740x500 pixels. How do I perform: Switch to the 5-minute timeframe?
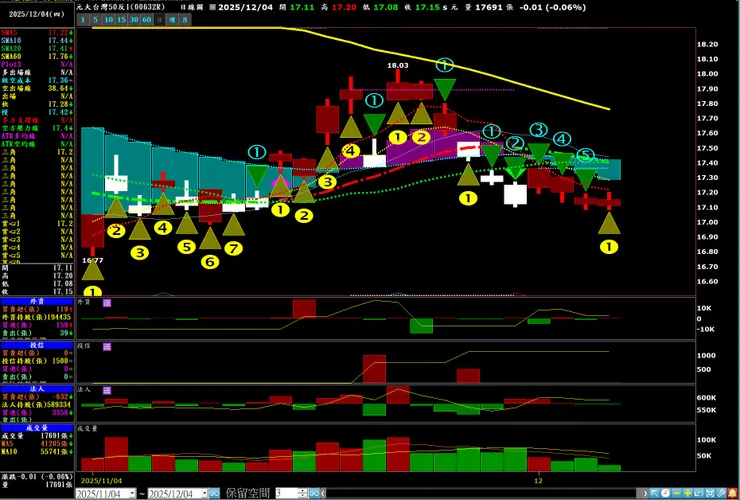point(95,19)
